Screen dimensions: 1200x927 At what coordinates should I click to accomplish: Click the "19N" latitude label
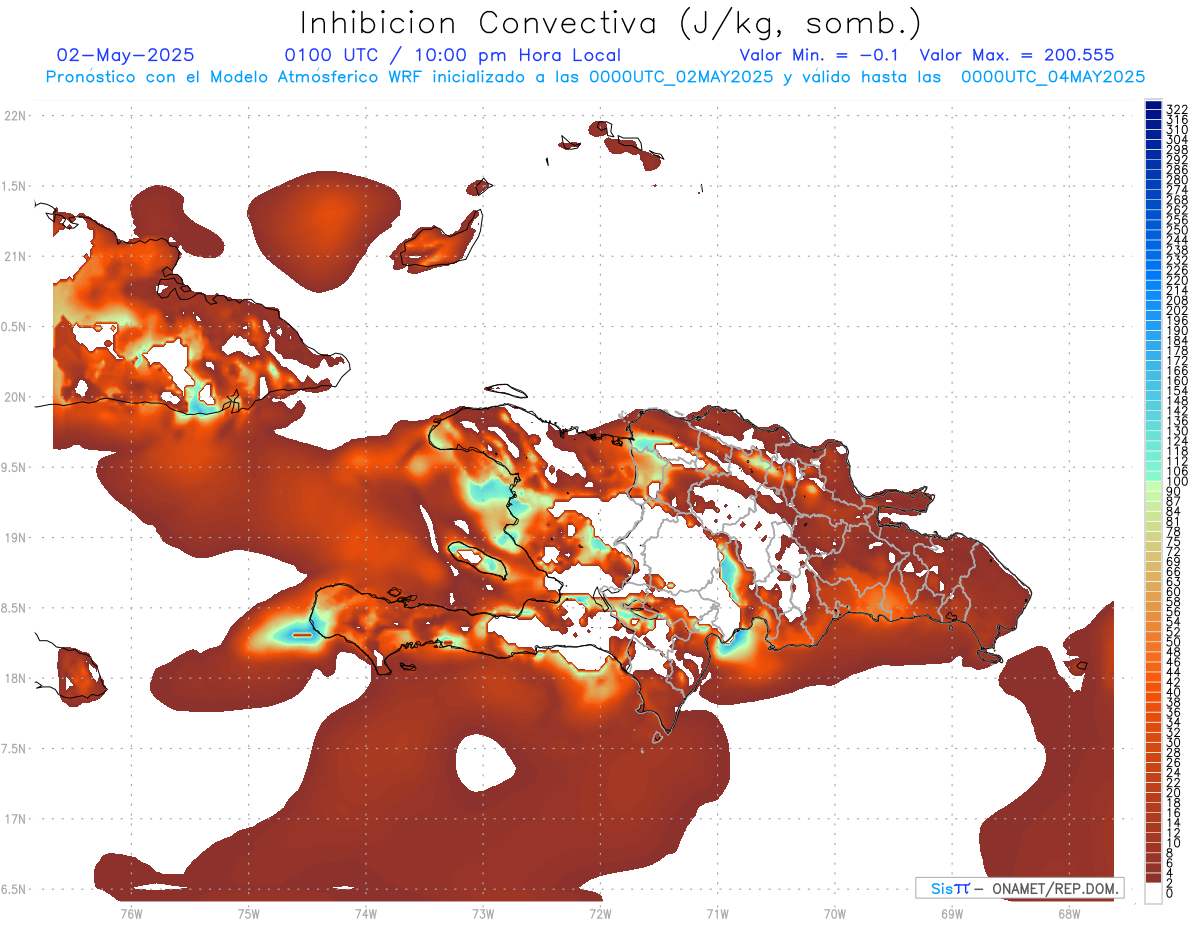pos(14,538)
